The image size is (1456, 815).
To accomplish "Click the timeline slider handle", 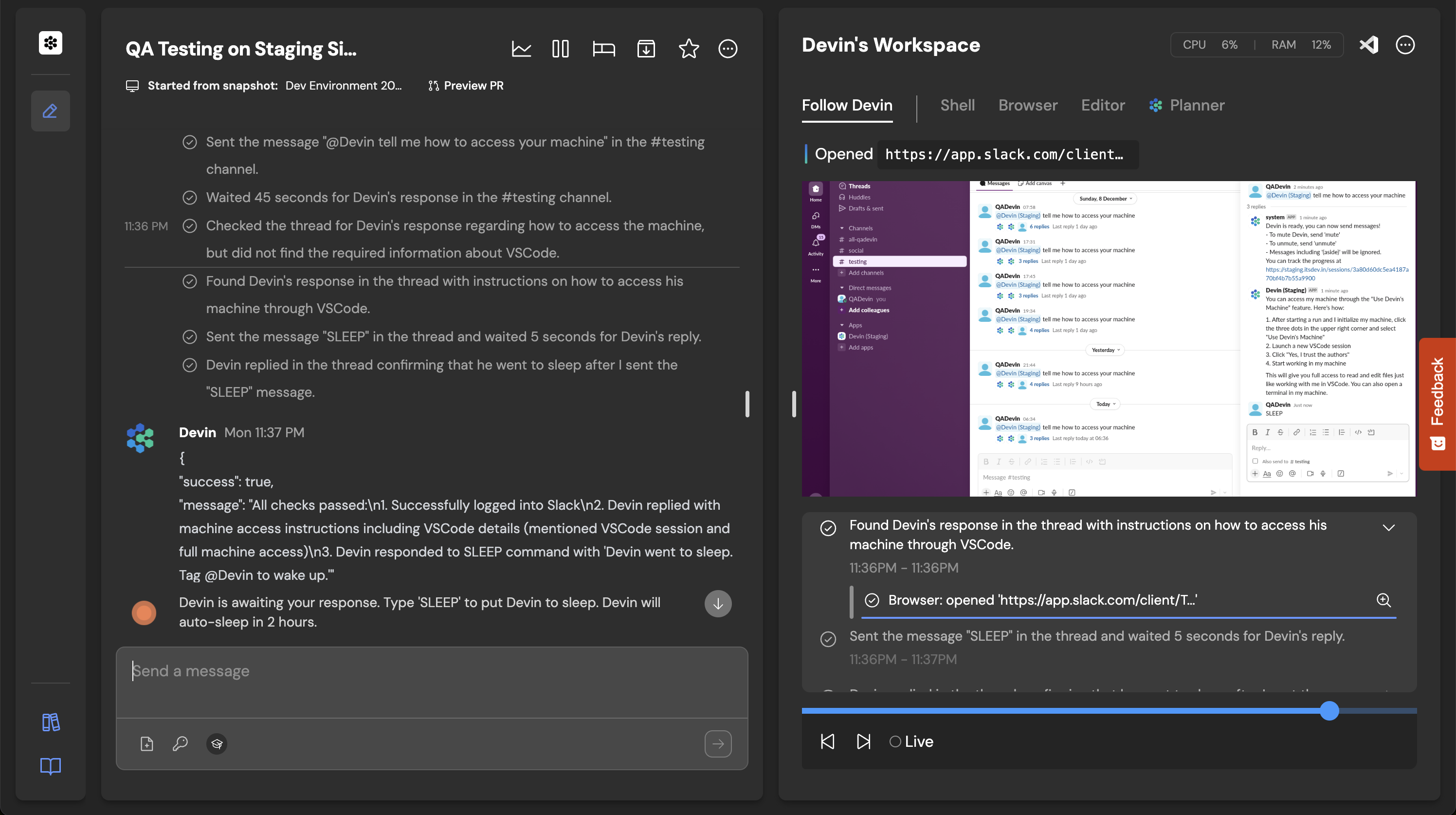I will pos(1329,710).
